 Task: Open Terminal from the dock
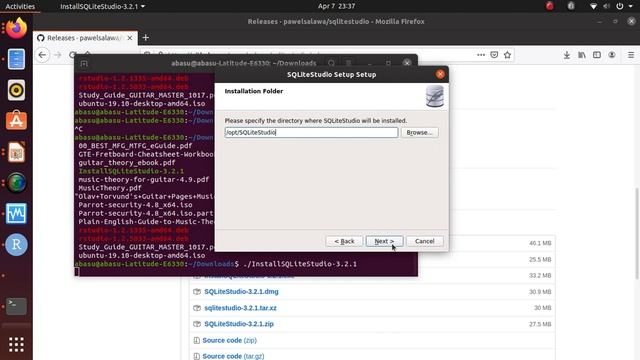16,306
